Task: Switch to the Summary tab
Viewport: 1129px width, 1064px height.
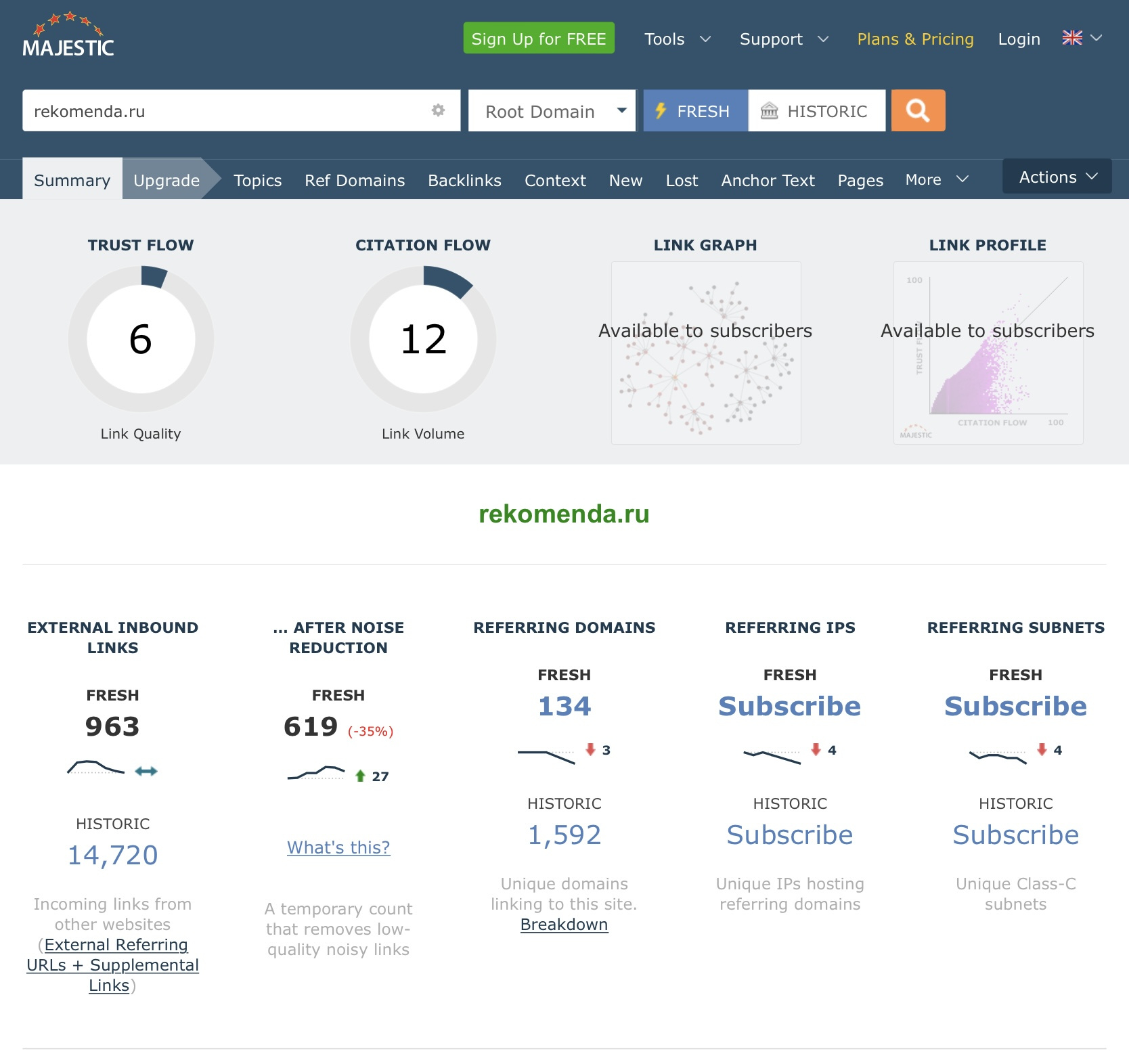Action: point(72,179)
